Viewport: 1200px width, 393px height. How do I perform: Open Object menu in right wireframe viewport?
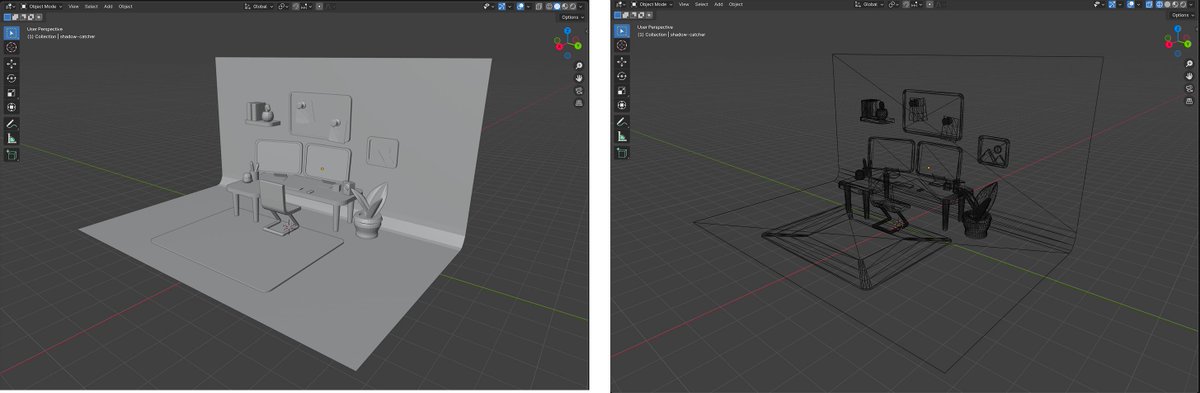click(x=735, y=5)
